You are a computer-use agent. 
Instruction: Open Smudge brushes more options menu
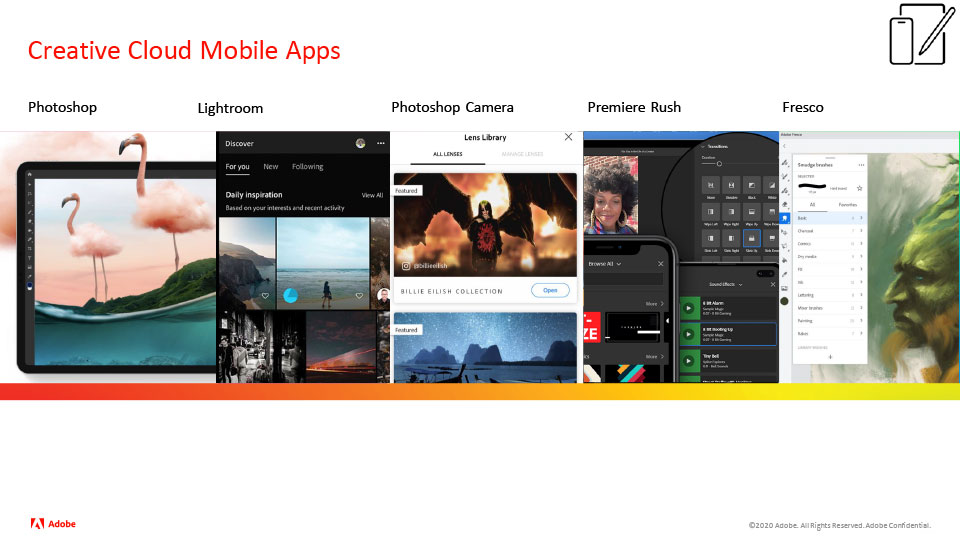tap(861, 164)
